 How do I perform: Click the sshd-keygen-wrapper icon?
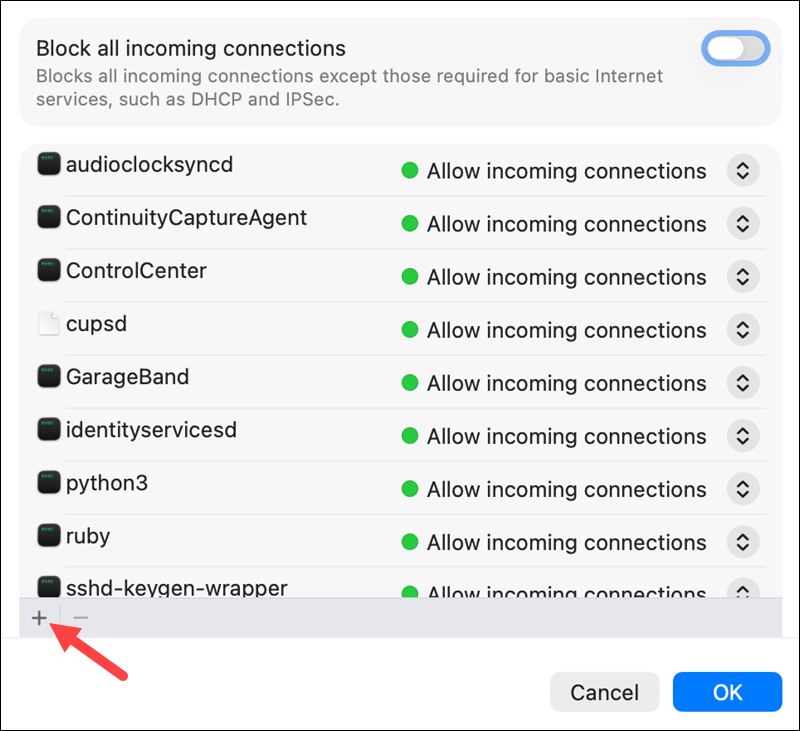[x=48, y=588]
